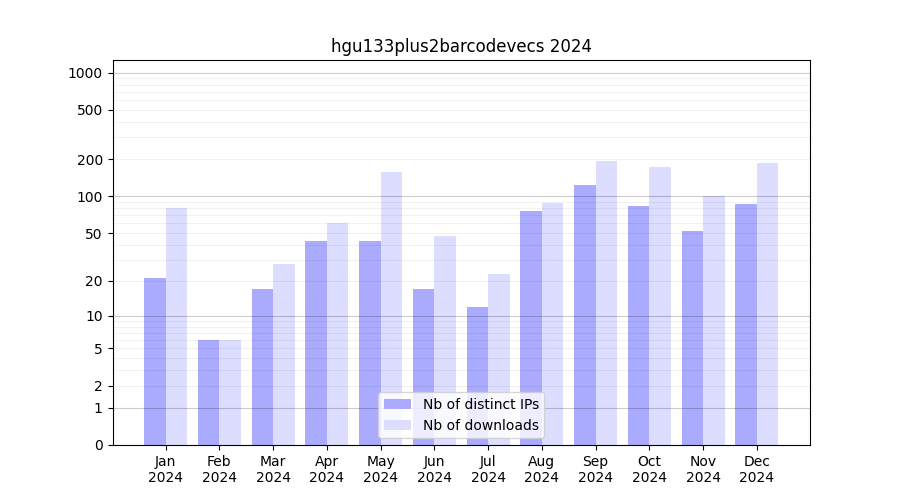Image resolution: width=900 pixels, height=500 pixels.
Task: Click the 'Nb of distinct IPs' legend swatch
Action: pos(397,404)
